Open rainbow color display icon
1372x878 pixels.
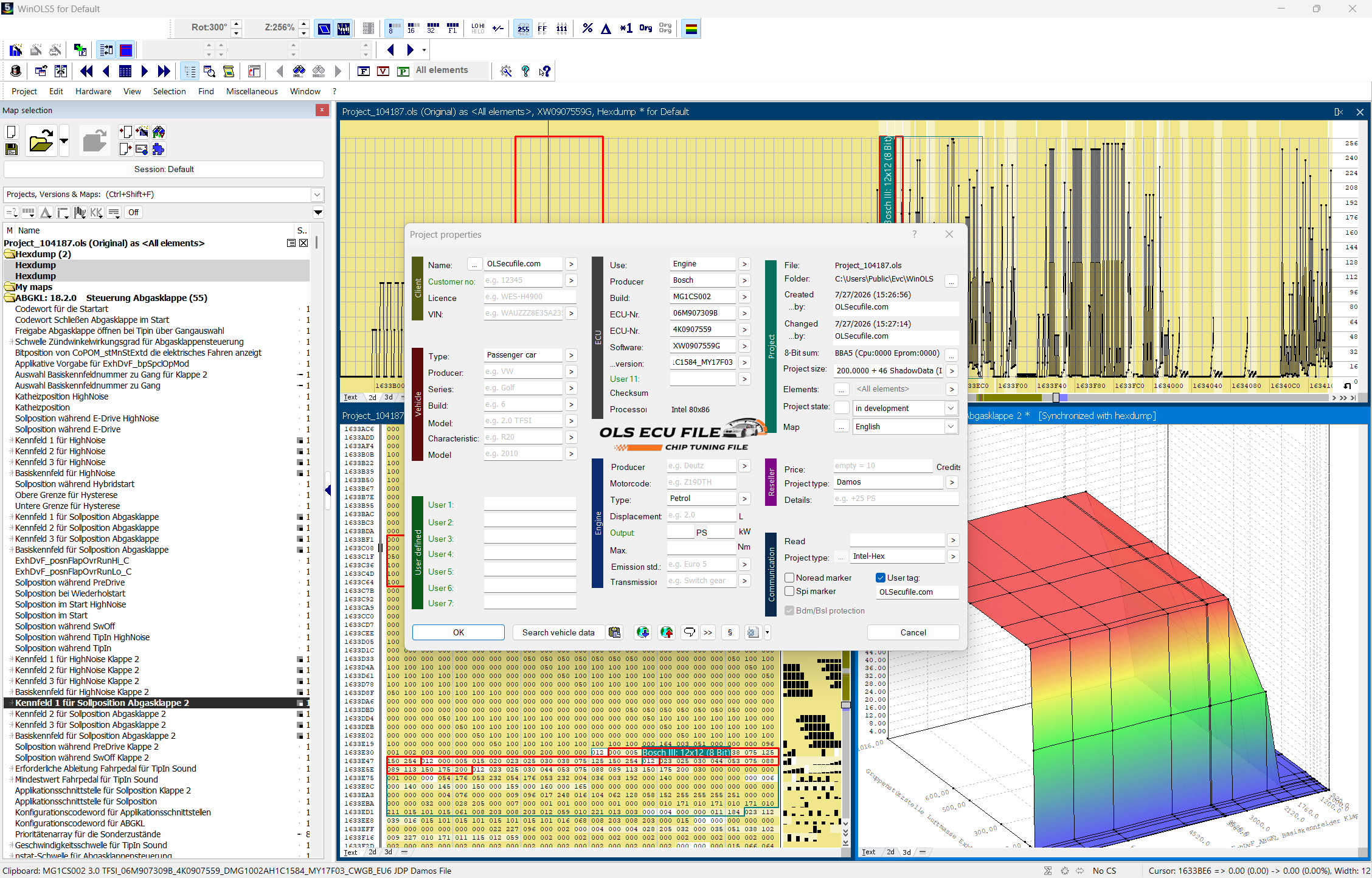691,28
